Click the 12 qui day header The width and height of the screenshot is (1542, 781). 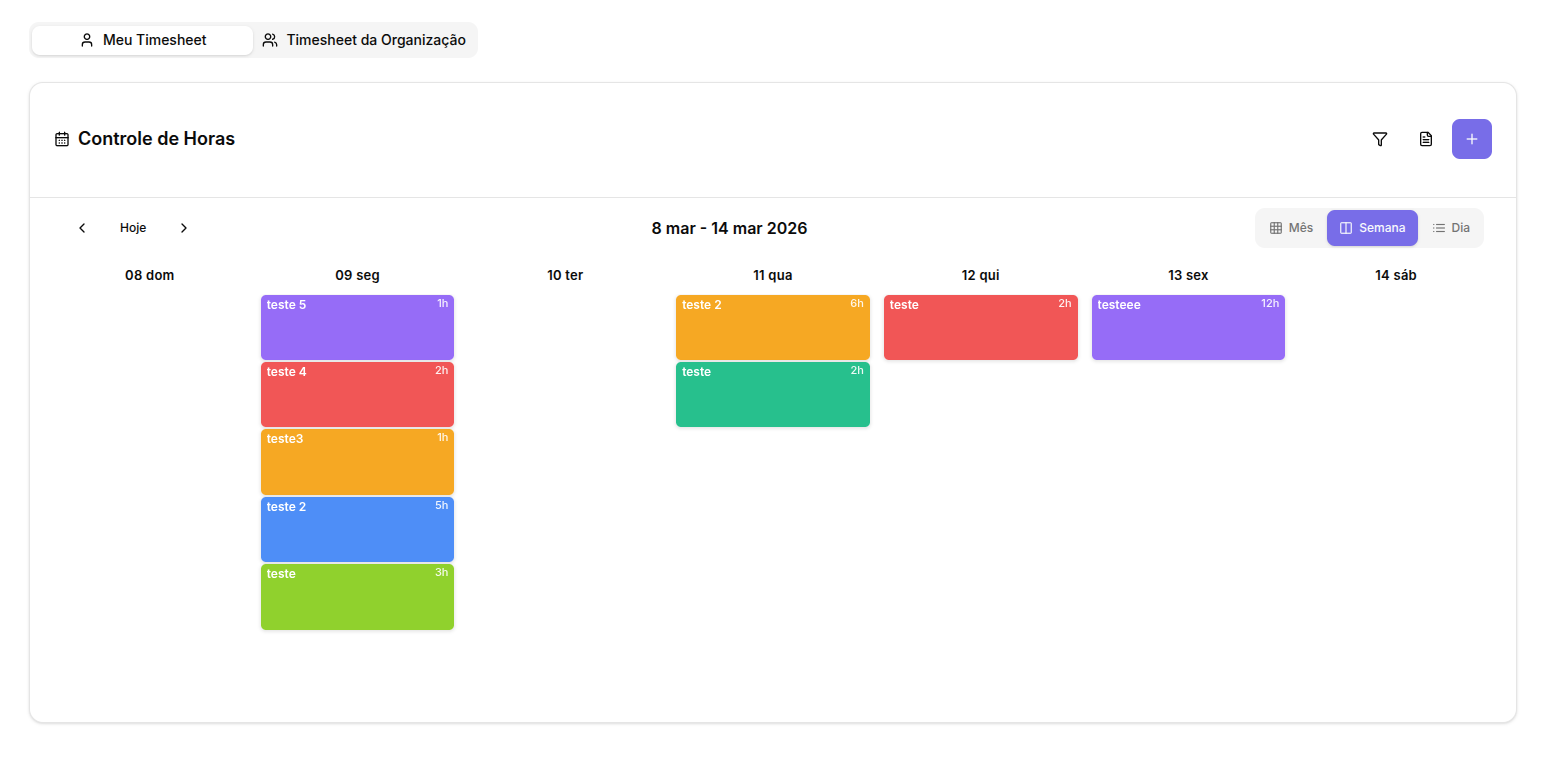[x=980, y=275]
